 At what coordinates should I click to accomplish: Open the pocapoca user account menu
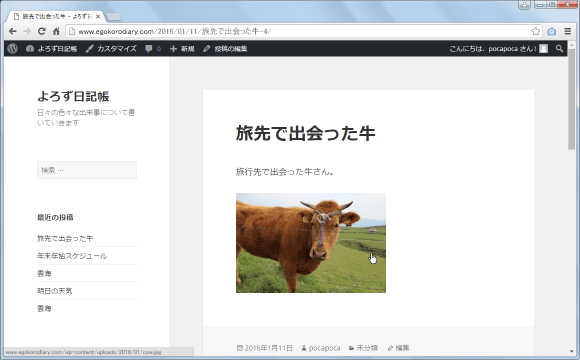click(499, 48)
